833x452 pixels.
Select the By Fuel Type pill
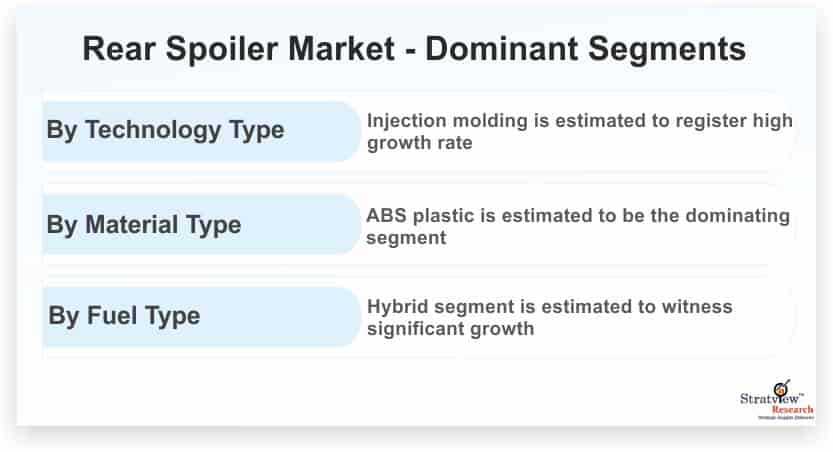201,317
